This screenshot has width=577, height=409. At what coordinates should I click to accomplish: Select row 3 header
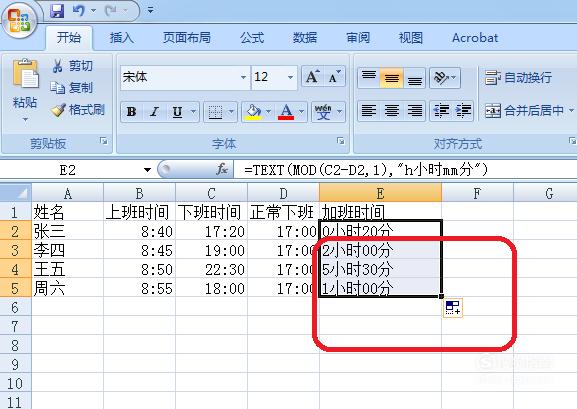pyautogui.click(x=15, y=250)
